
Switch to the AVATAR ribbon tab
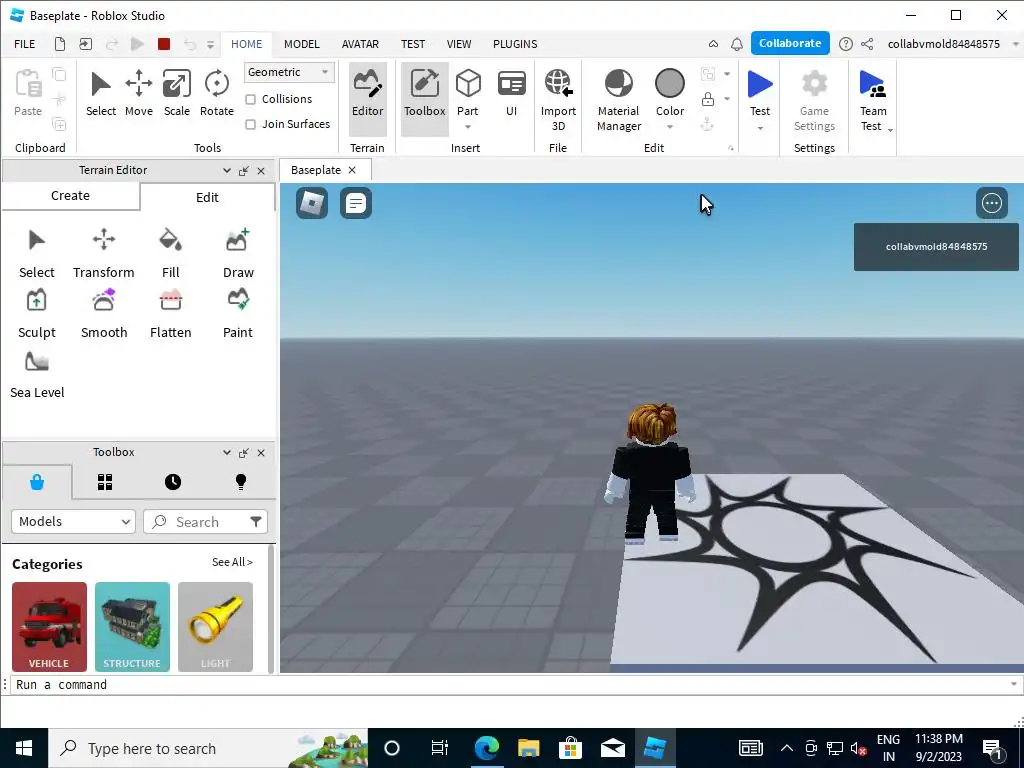(360, 44)
